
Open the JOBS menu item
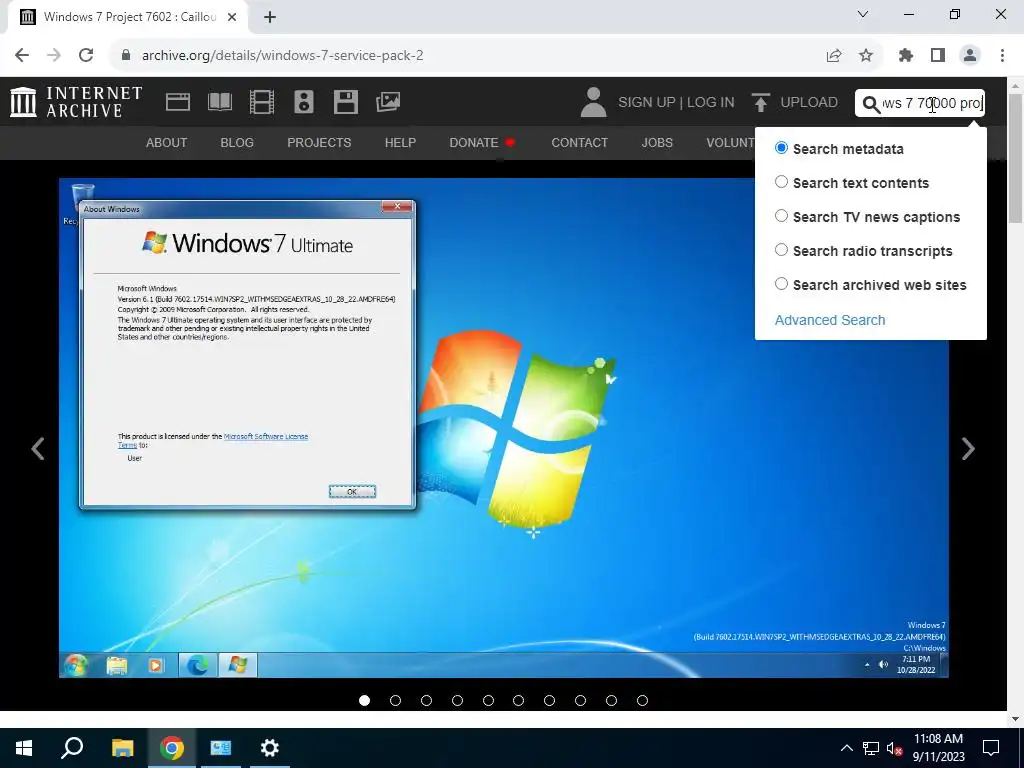click(x=657, y=142)
